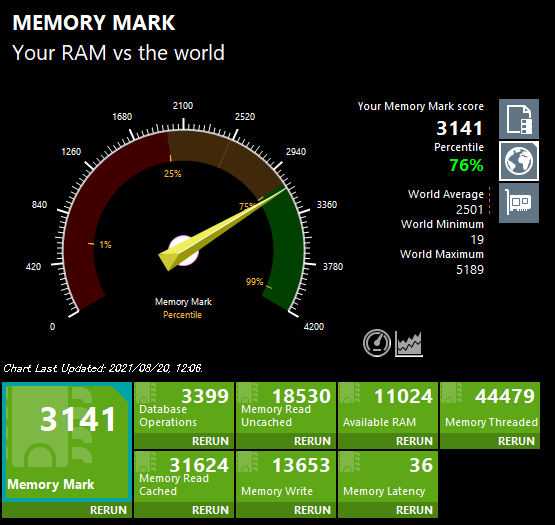
Task: Rerun the Available RAM test
Action: pos(414,441)
